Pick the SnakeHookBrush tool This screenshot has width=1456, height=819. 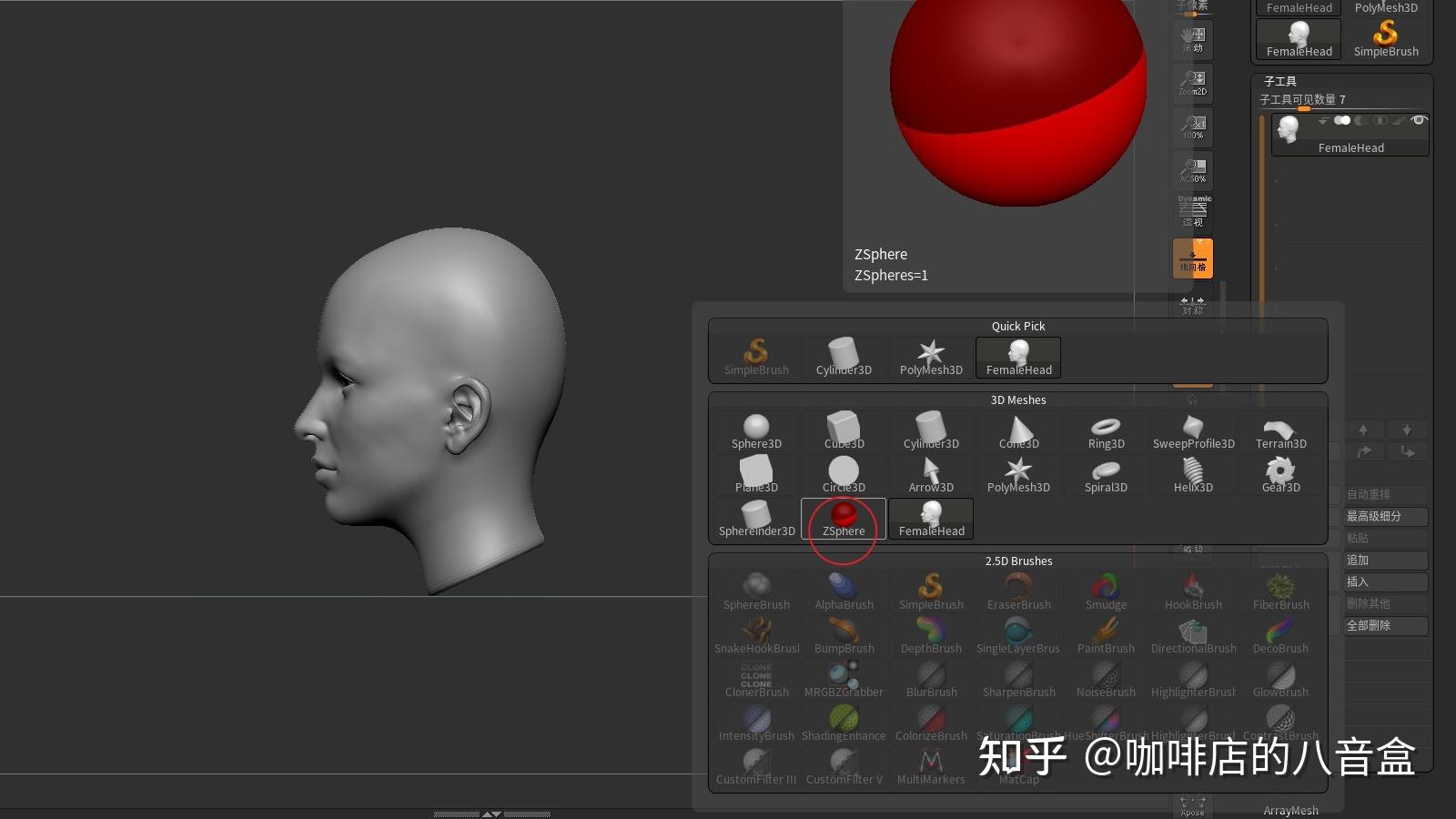(x=756, y=636)
